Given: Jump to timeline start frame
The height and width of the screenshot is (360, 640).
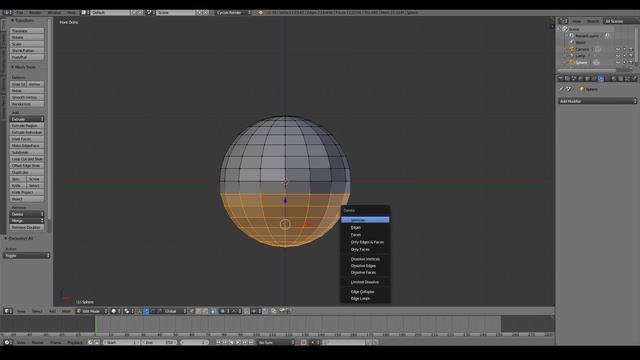Looking at the screenshot, I should tap(218, 342).
